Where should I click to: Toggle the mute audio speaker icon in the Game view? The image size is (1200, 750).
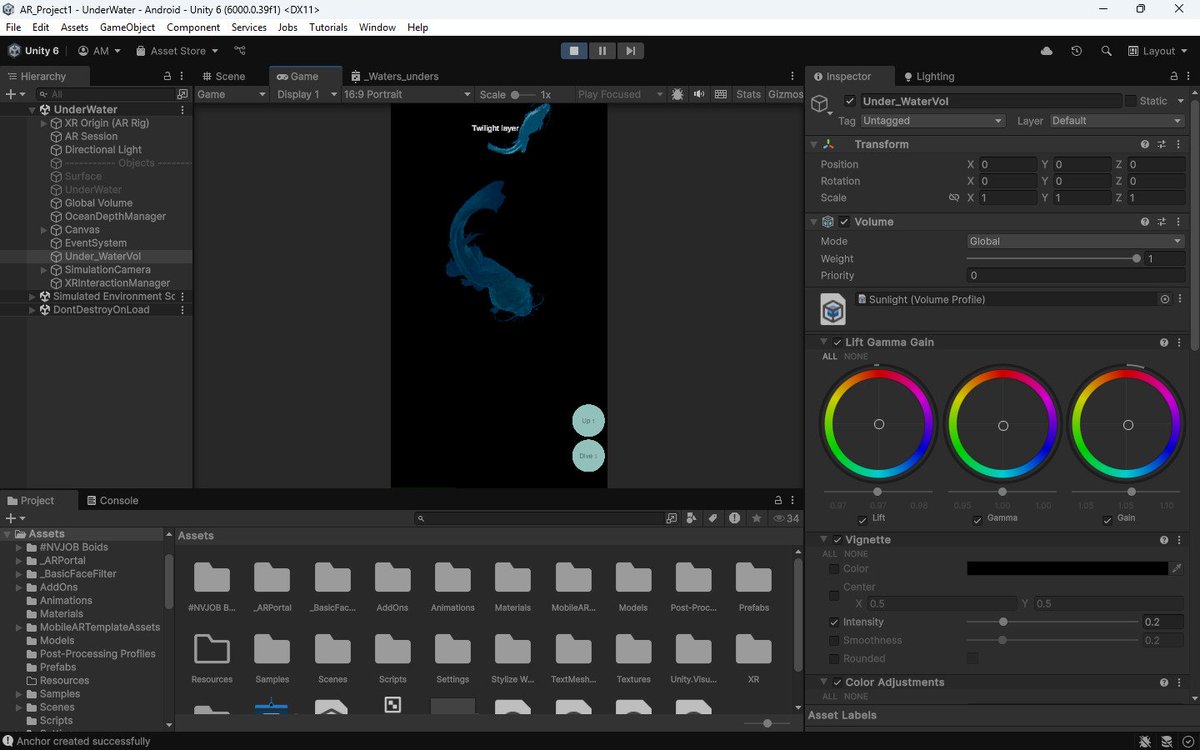[x=700, y=94]
